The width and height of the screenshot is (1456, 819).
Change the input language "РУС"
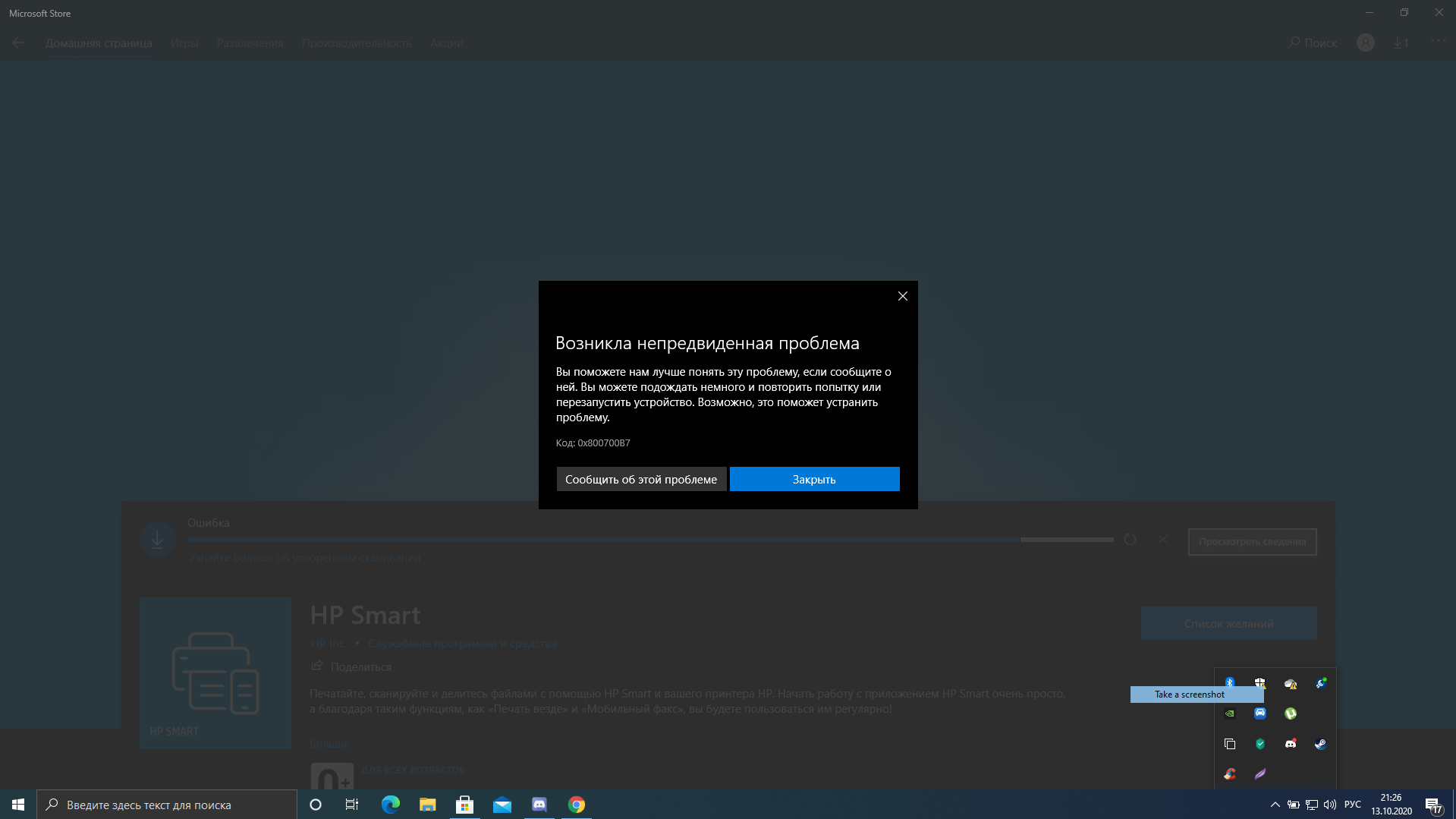[1353, 805]
